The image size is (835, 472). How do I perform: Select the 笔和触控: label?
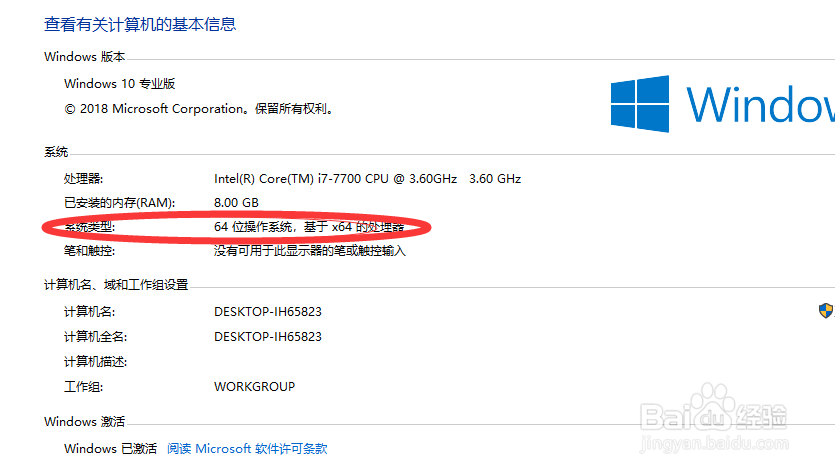tap(89, 250)
